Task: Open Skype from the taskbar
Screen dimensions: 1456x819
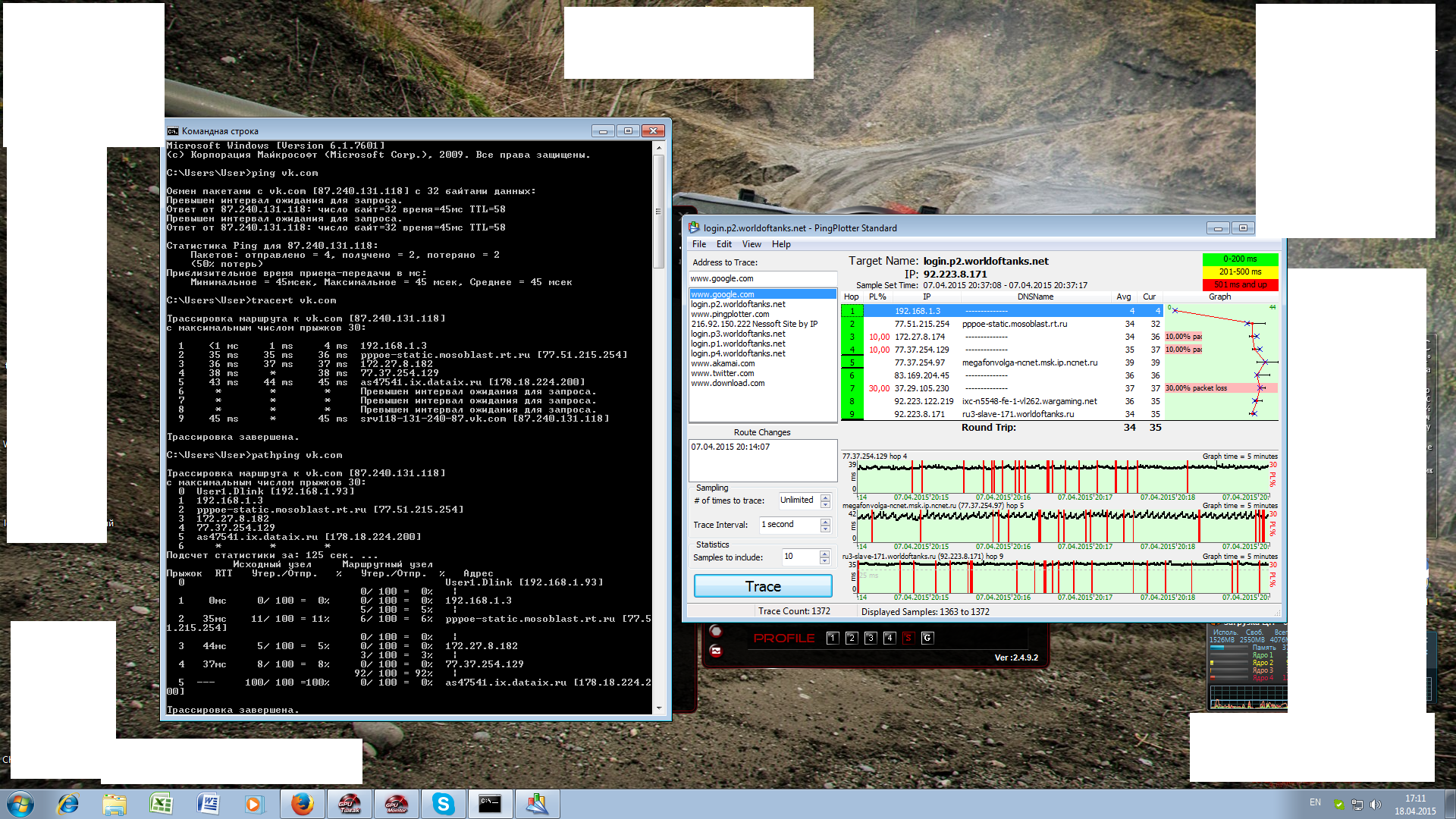Action: click(x=443, y=804)
